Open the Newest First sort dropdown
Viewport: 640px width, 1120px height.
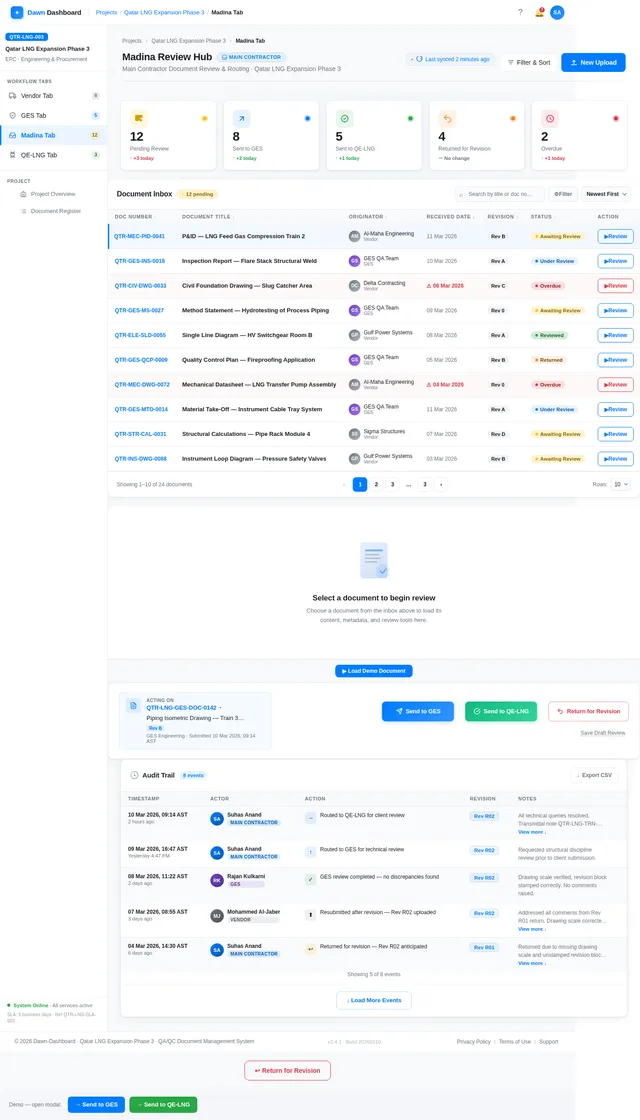click(606, 194)
